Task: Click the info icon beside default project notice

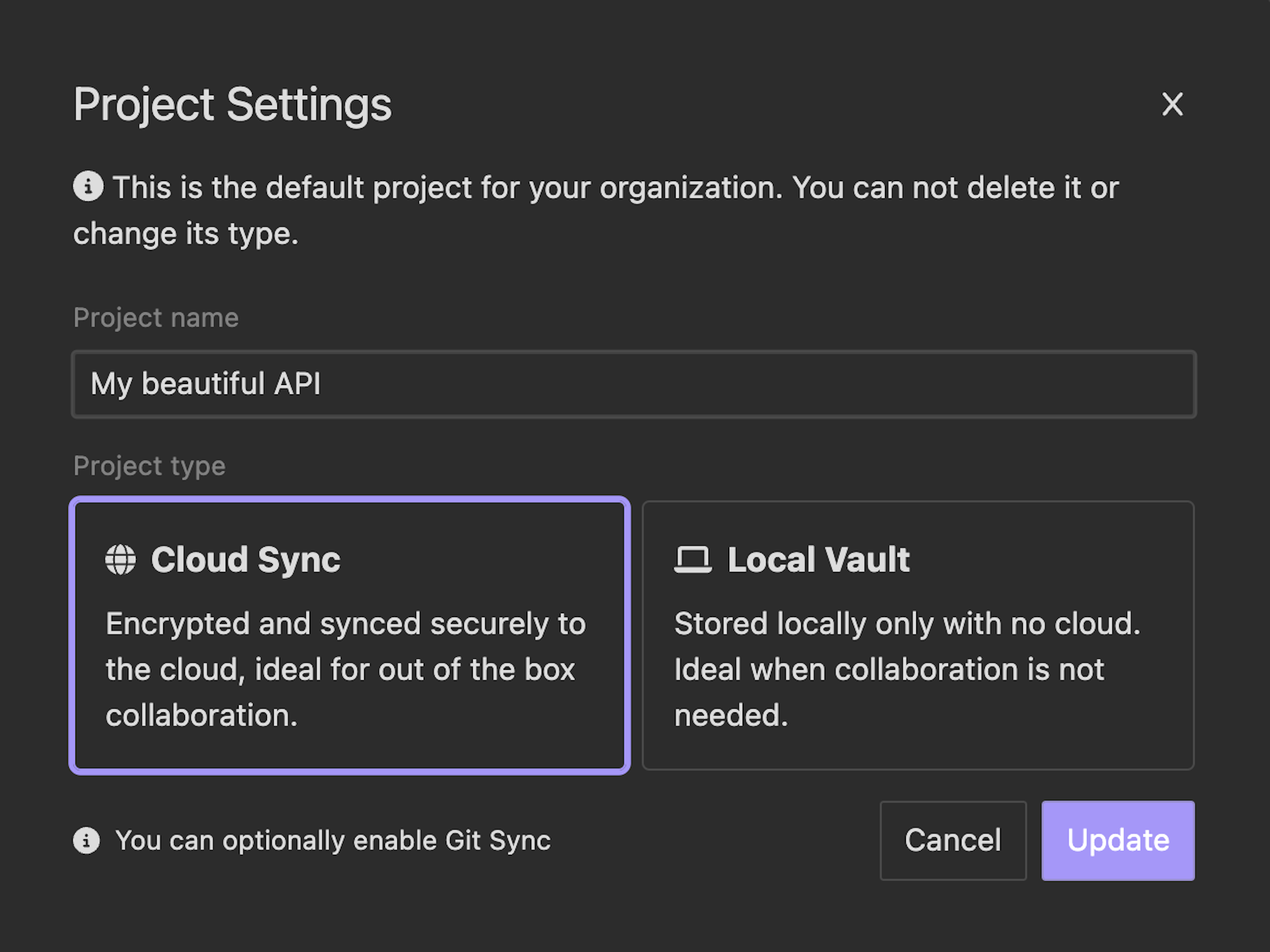Action: point(88,187)
